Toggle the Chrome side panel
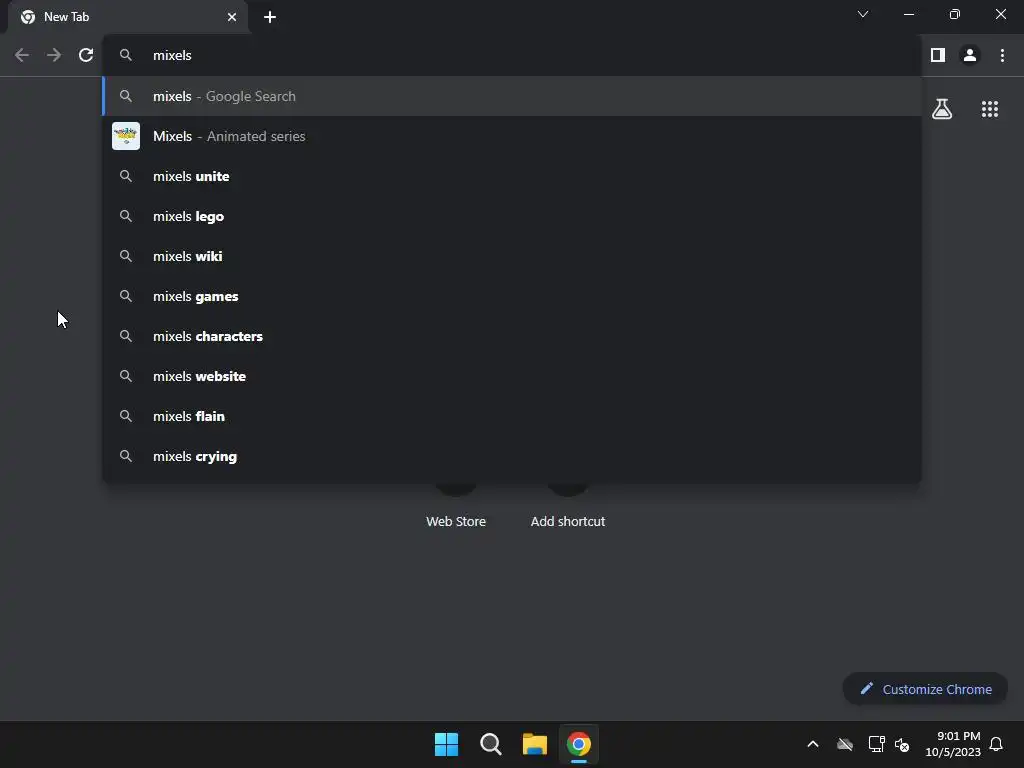Viewport: 1024px width, 768px height. click(938, 56)
